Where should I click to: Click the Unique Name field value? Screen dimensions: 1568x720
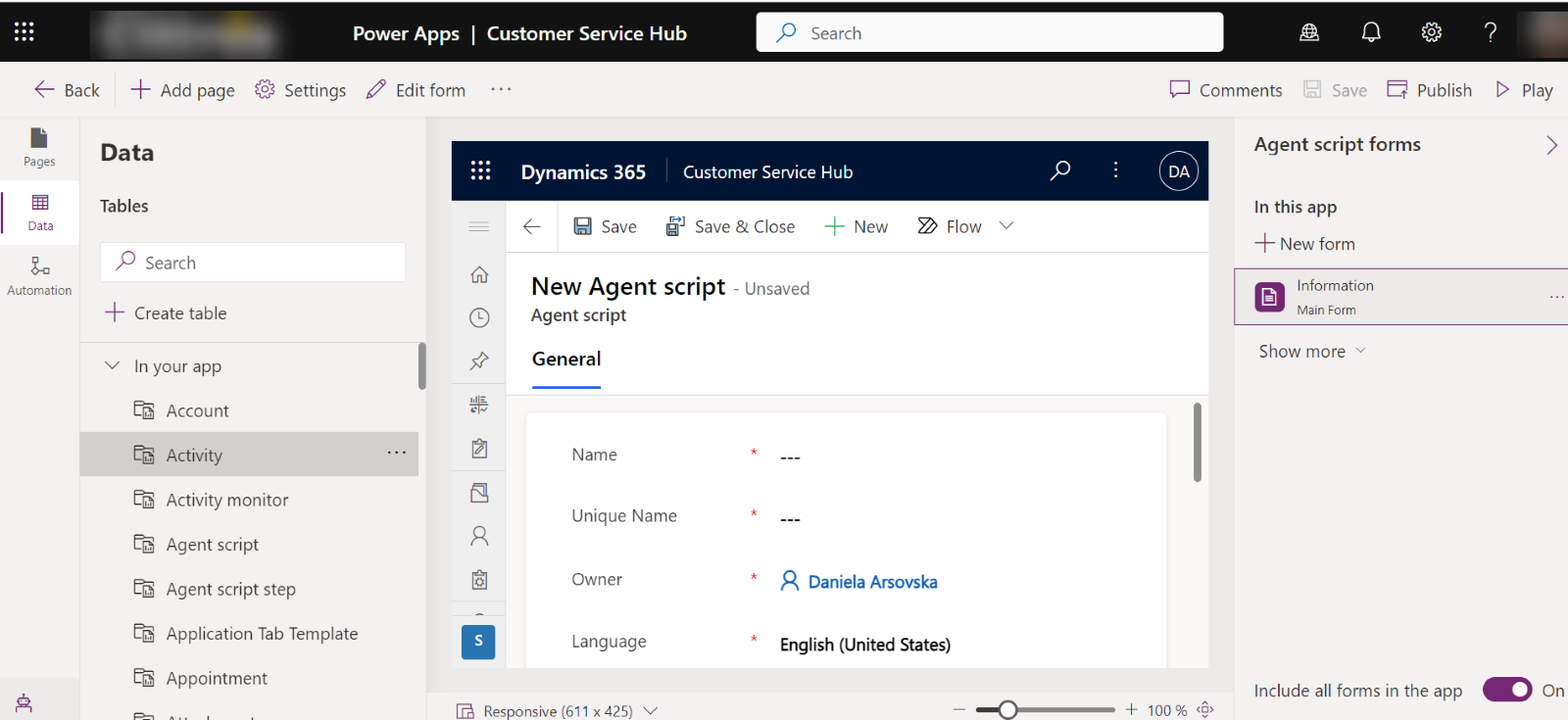[x=790, y=519]
